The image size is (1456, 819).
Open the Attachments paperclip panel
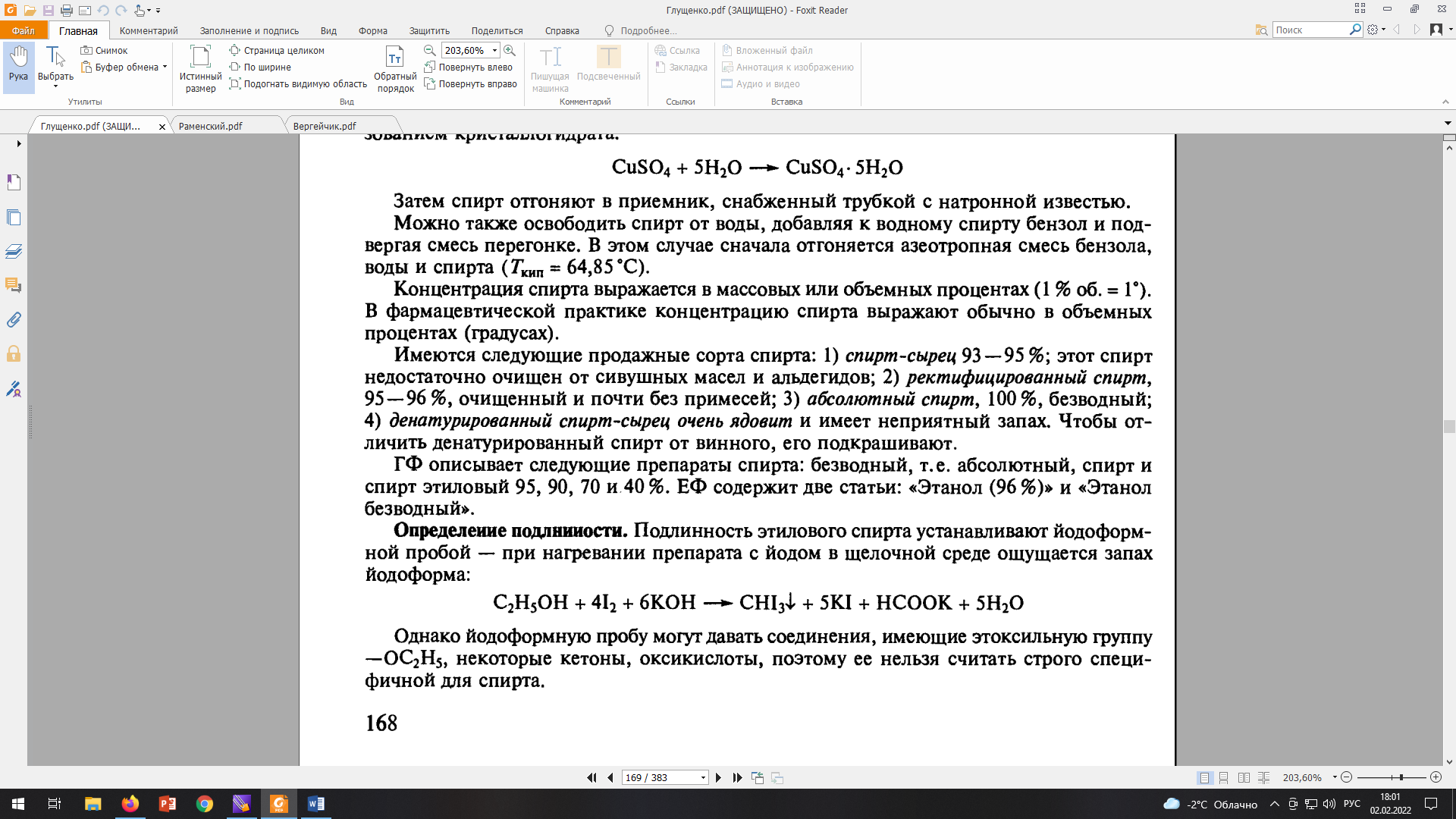click(x=14, y=320)
